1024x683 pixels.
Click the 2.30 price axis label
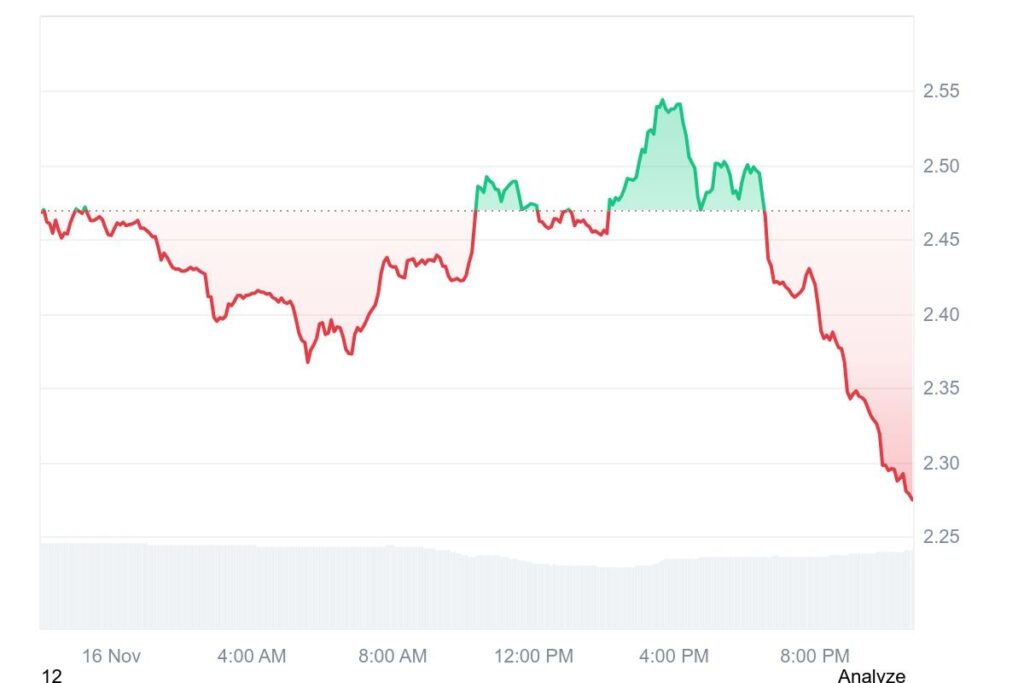[x=941, y=463]
